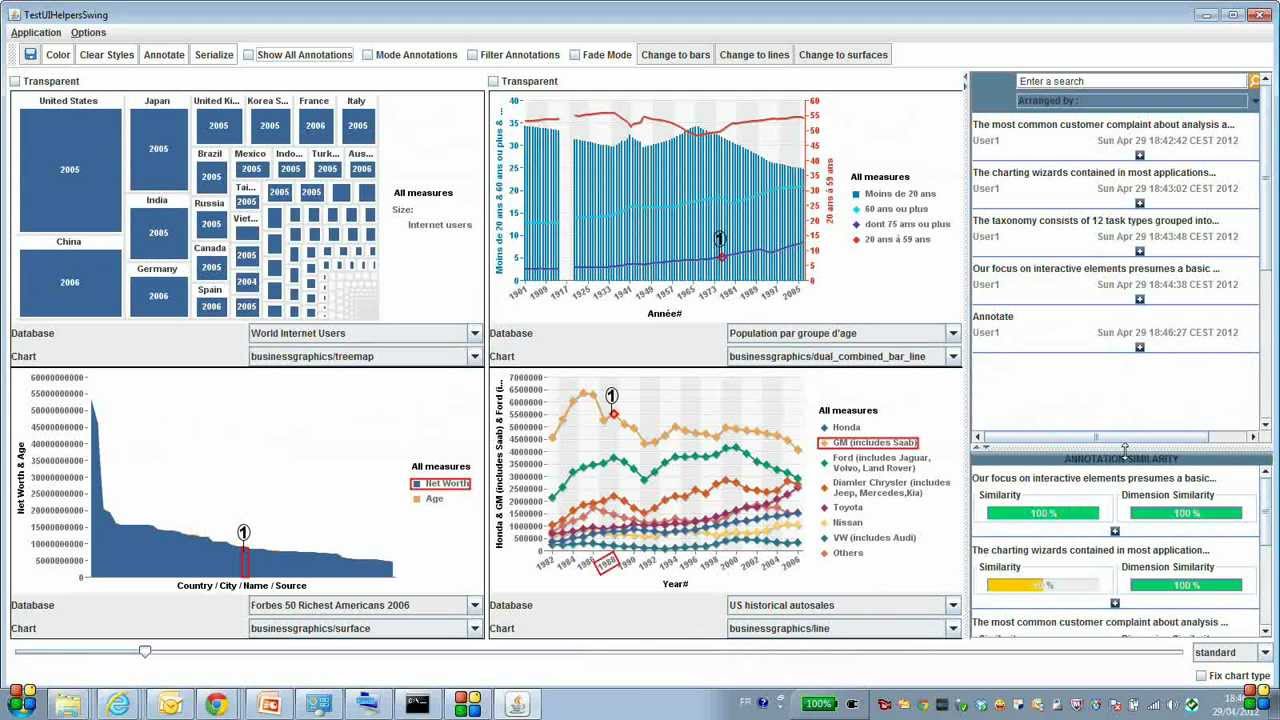
Task: Open PowerPoint from taskbar
Action: click(x=268, y=704)
